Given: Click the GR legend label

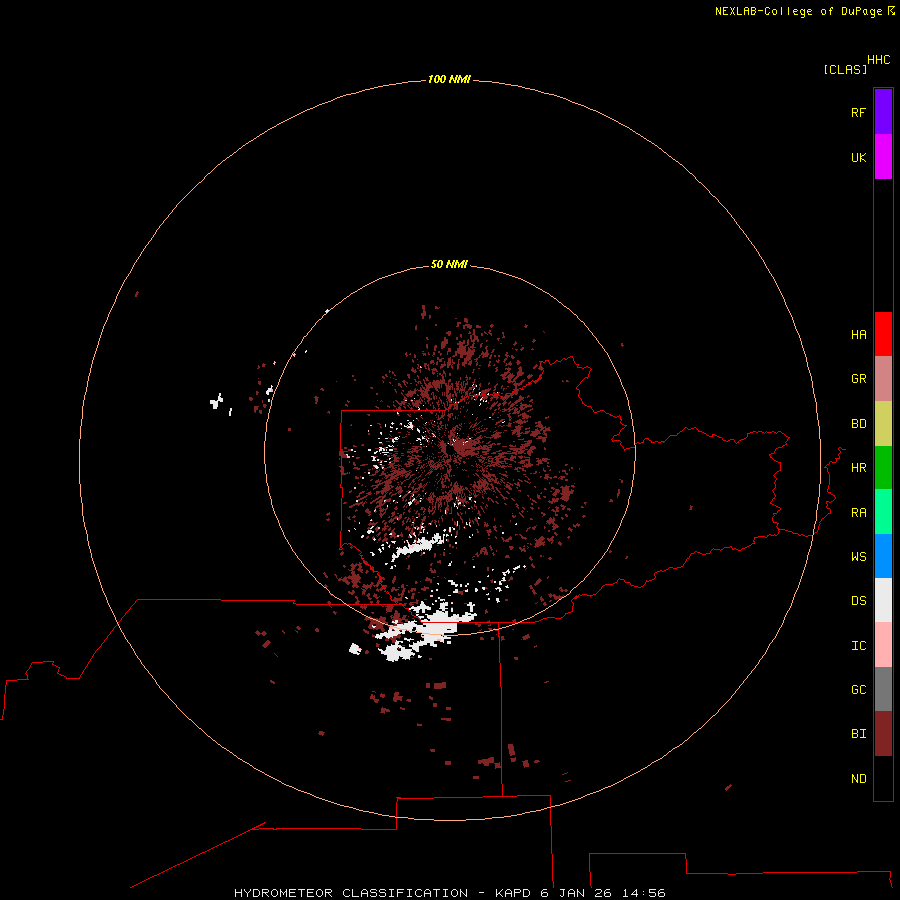Looking at the screenshot, I should [858, 379].
